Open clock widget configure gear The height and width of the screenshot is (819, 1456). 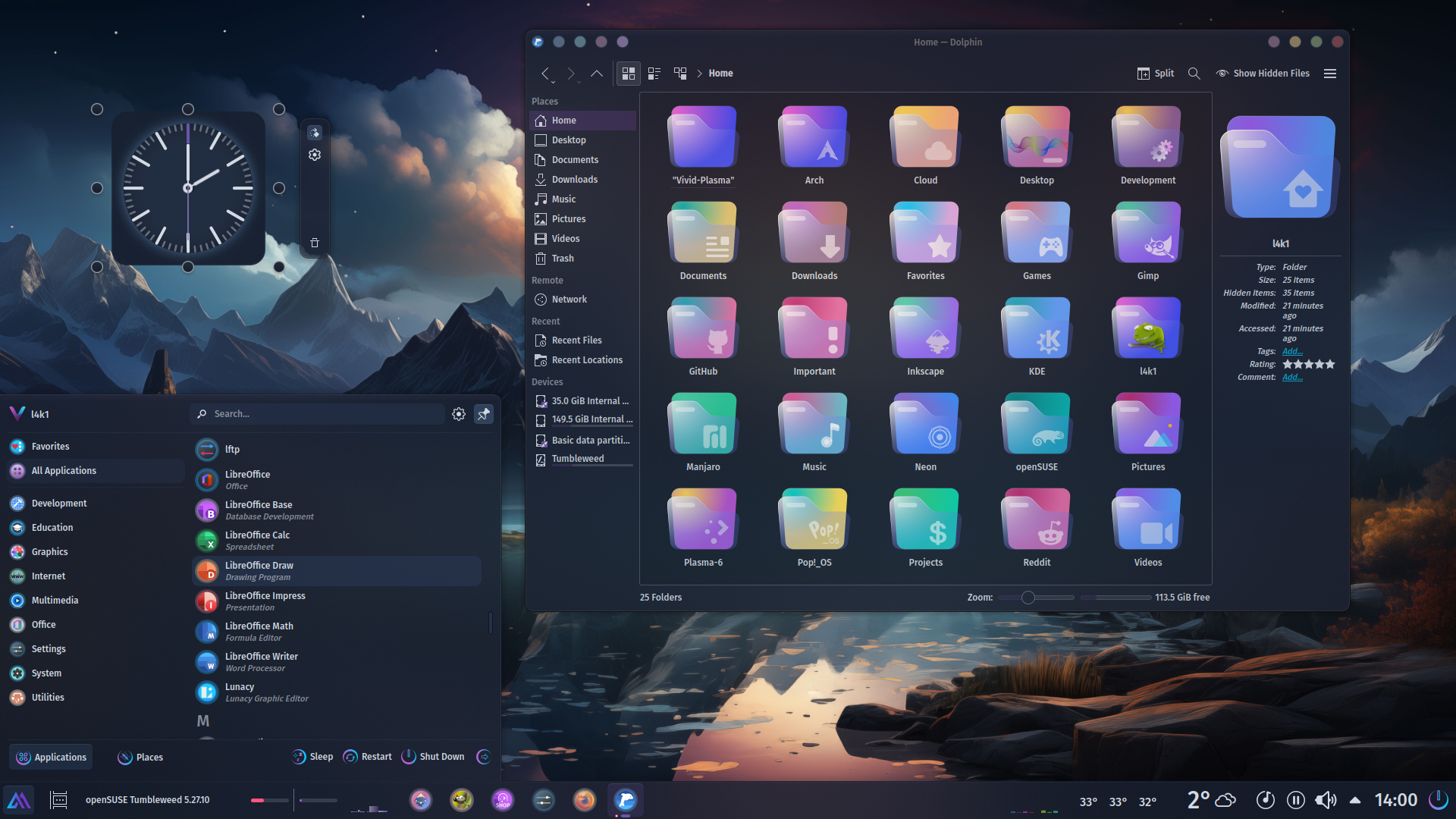click(x=315, y=155)
